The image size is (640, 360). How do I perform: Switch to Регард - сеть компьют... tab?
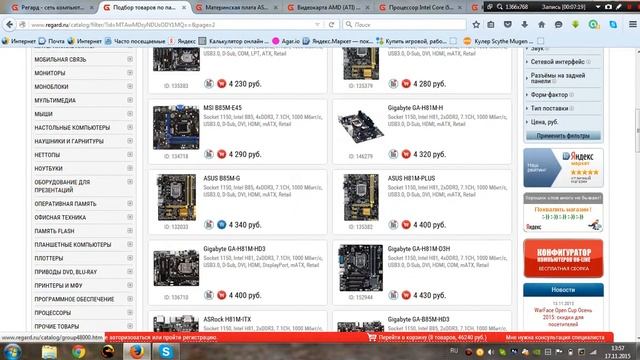point(53,7)
